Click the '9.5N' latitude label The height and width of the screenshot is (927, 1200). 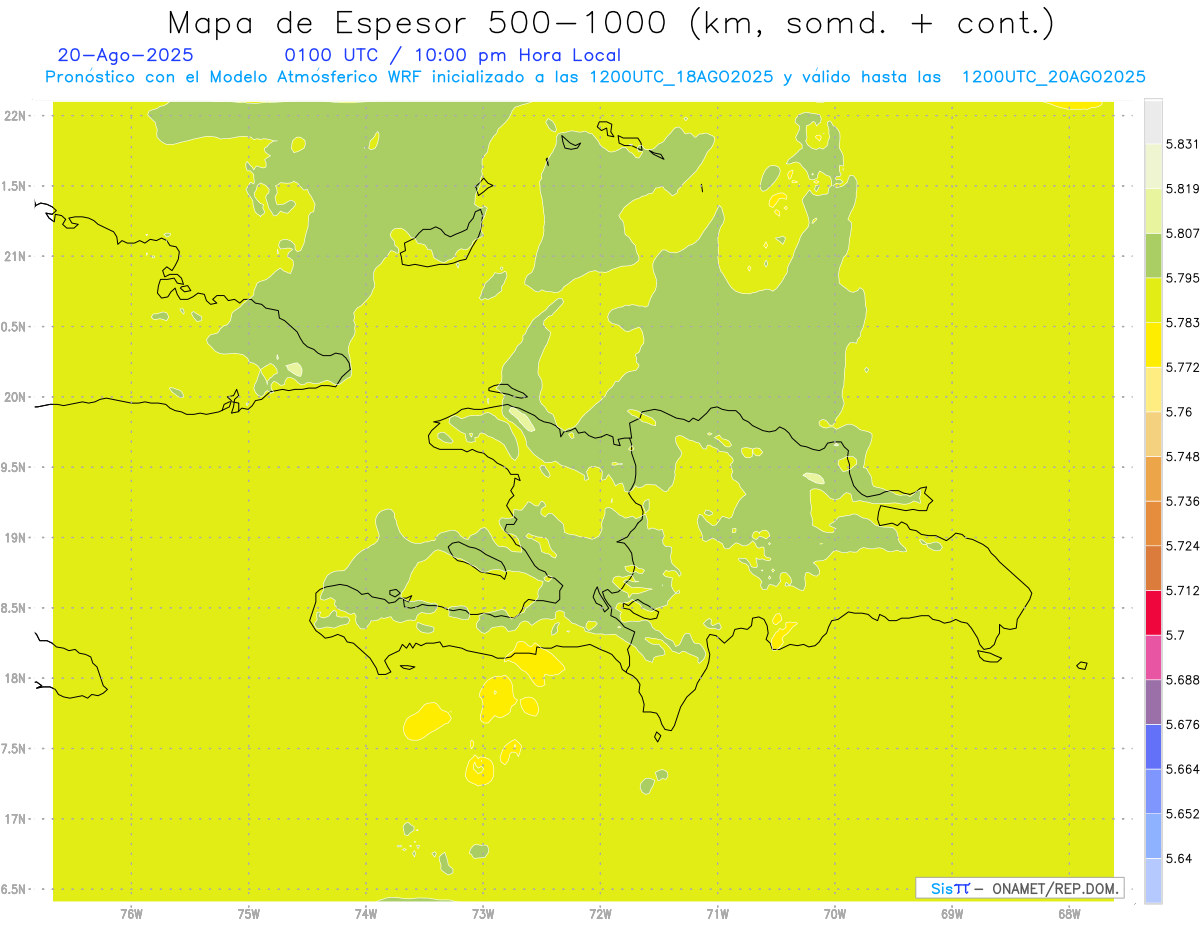14,467
